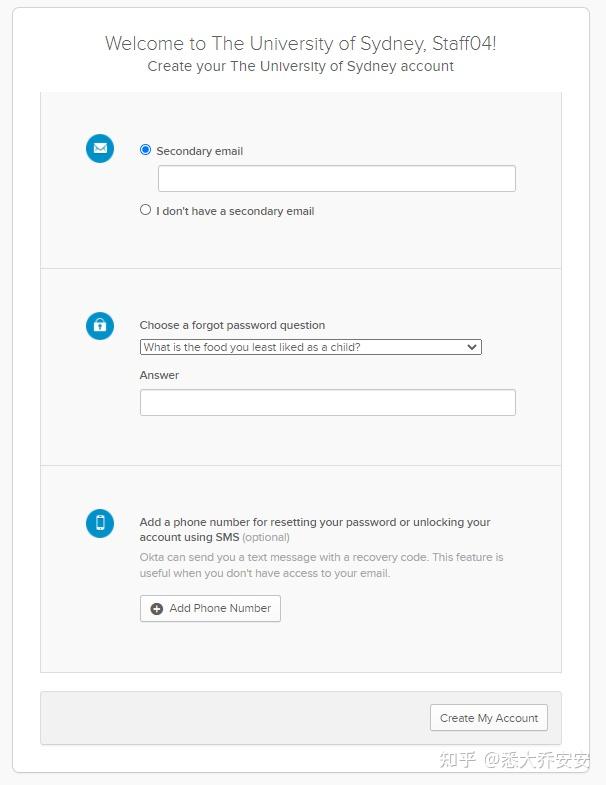Screen dimensions: 606x785
Task: Click the Welcome to The University of Sydney heading
Action: 300,43
